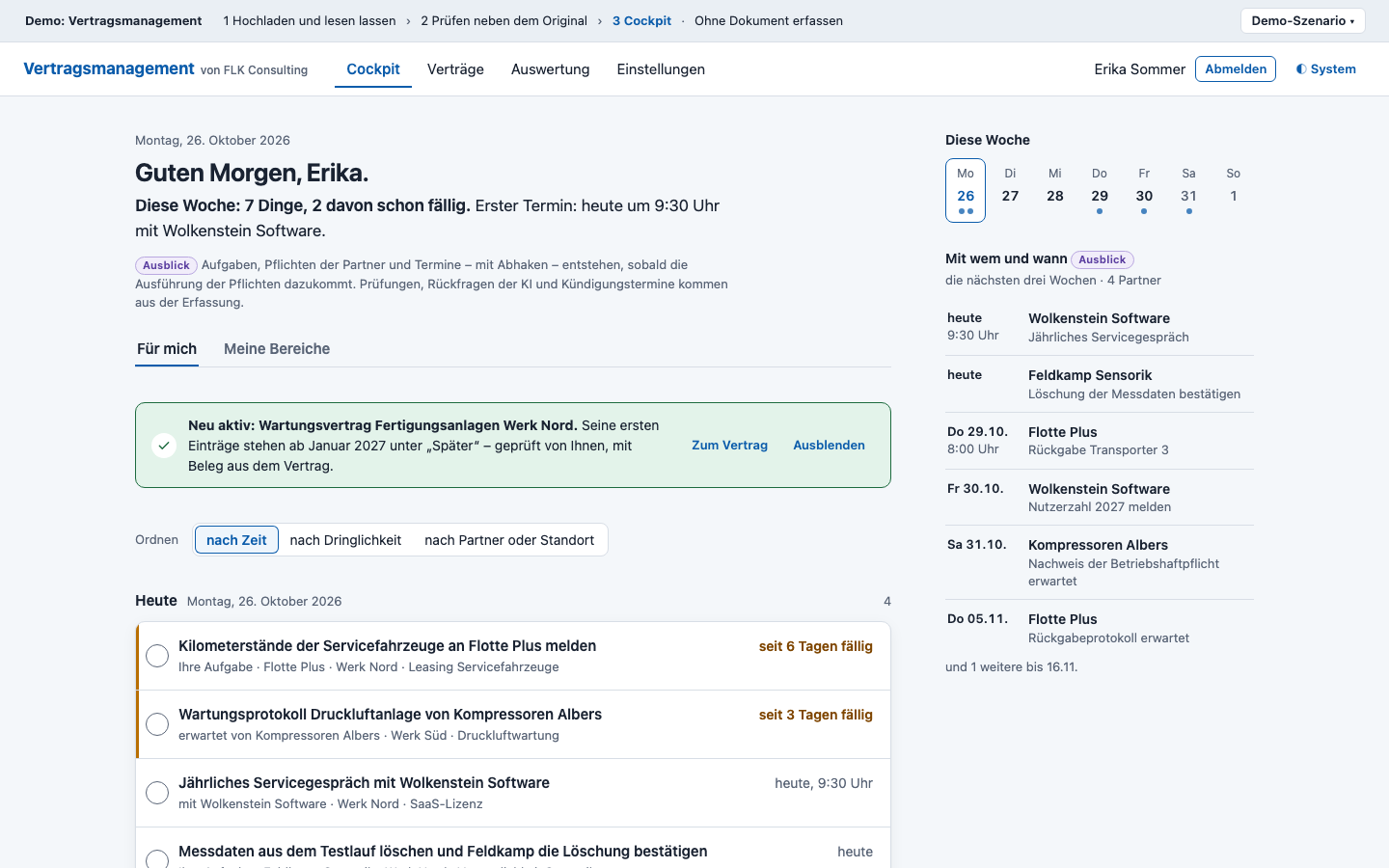The width and height of the screenshot is (1389, 868).
Task: Open Kompressoren Albers schedule entry
Action: tap(1100, 562)
